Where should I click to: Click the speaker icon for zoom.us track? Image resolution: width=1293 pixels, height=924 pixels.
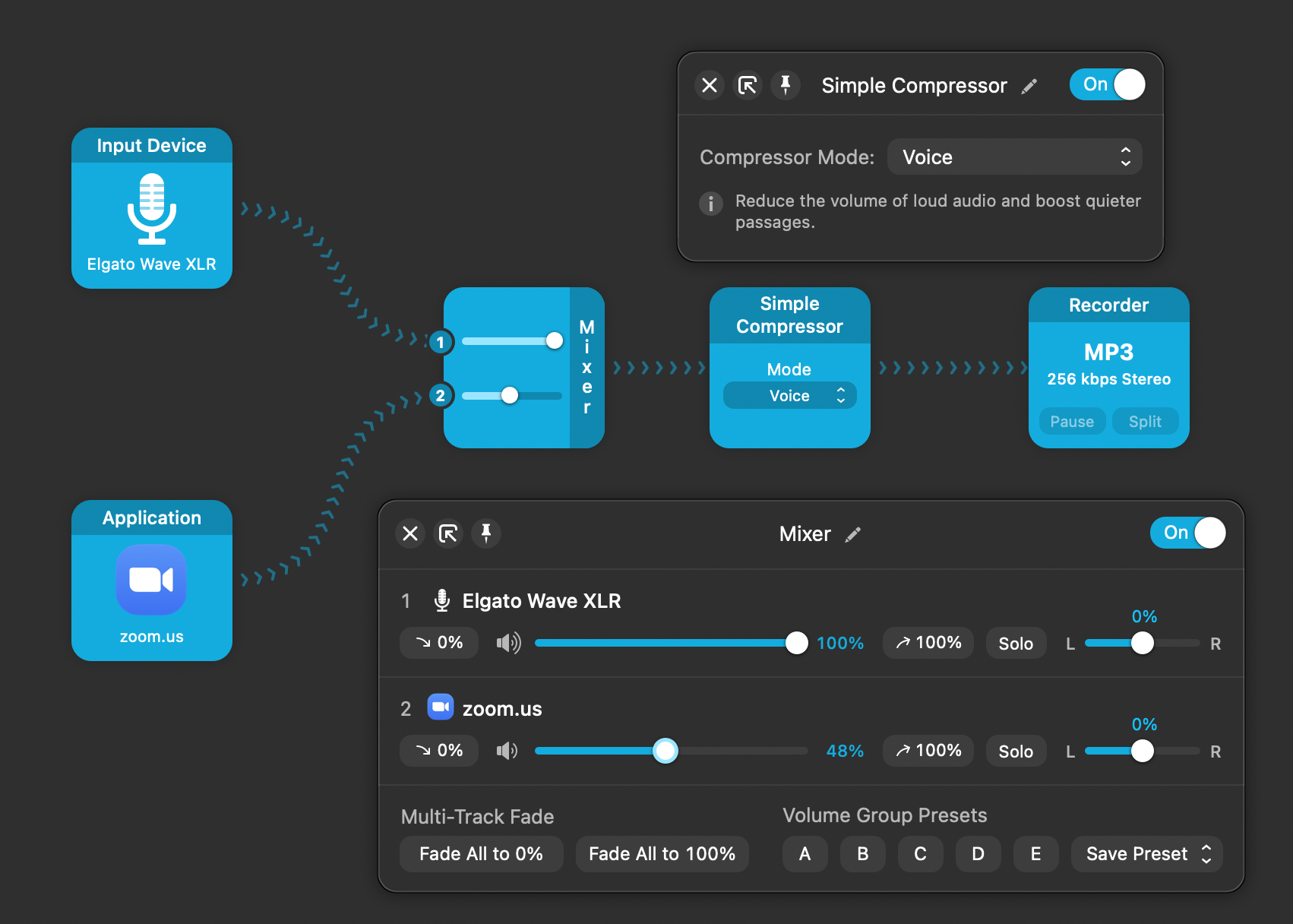[x=507, y=751]
